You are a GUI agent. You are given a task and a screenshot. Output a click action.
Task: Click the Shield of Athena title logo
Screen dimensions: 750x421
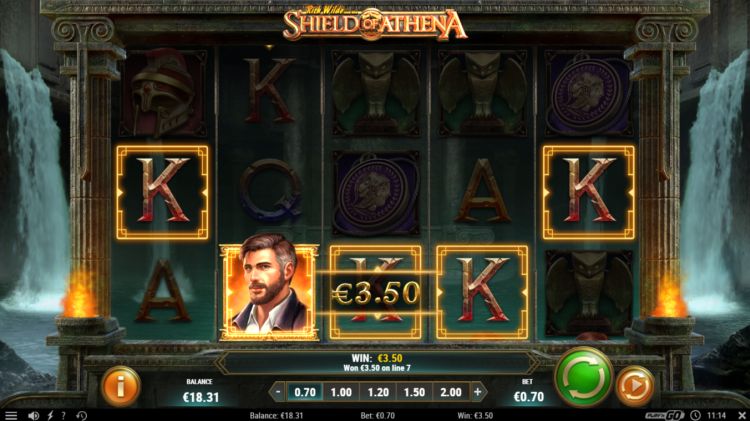coord(375,23)
